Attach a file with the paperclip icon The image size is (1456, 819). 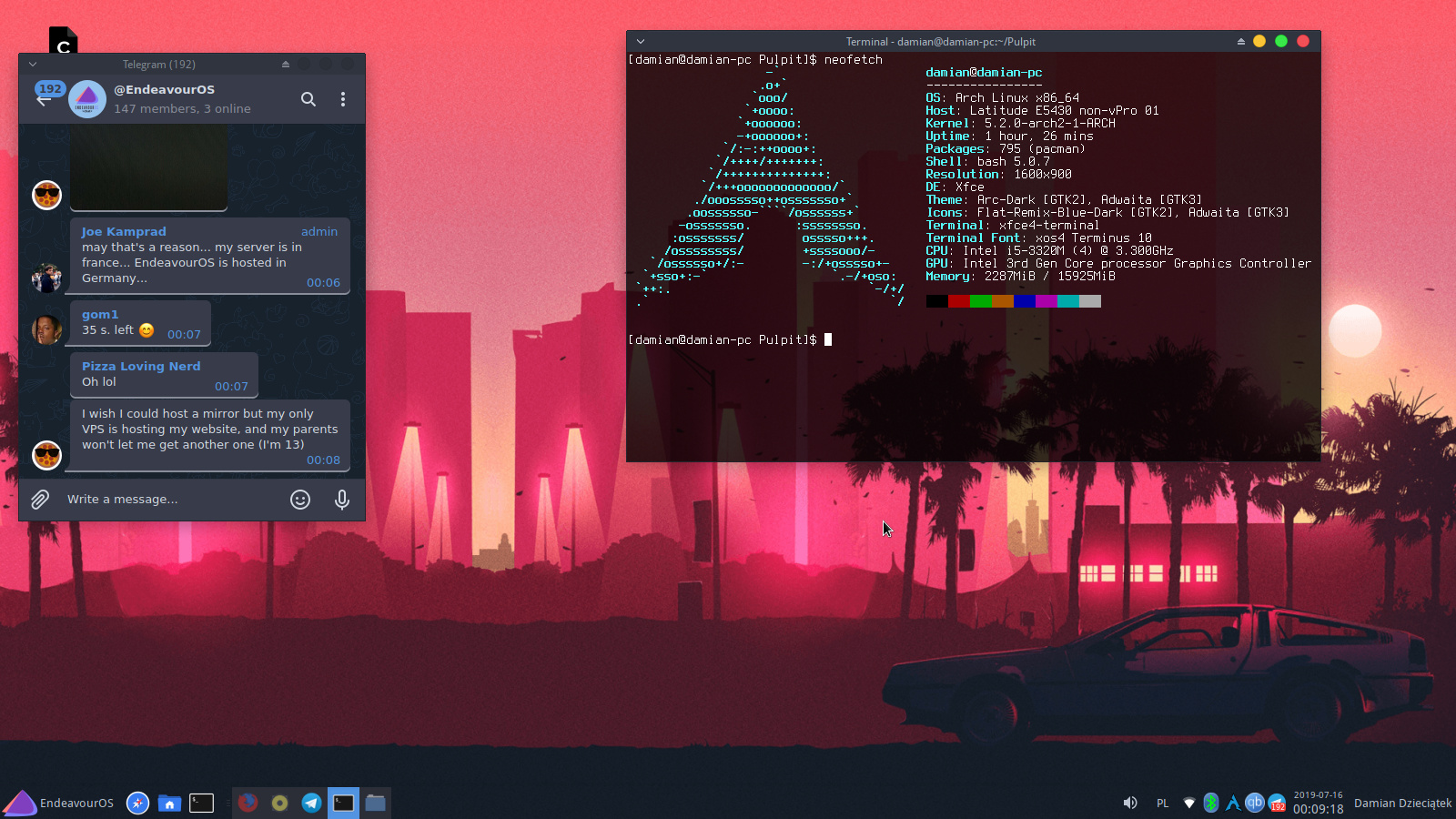(40, 500)
